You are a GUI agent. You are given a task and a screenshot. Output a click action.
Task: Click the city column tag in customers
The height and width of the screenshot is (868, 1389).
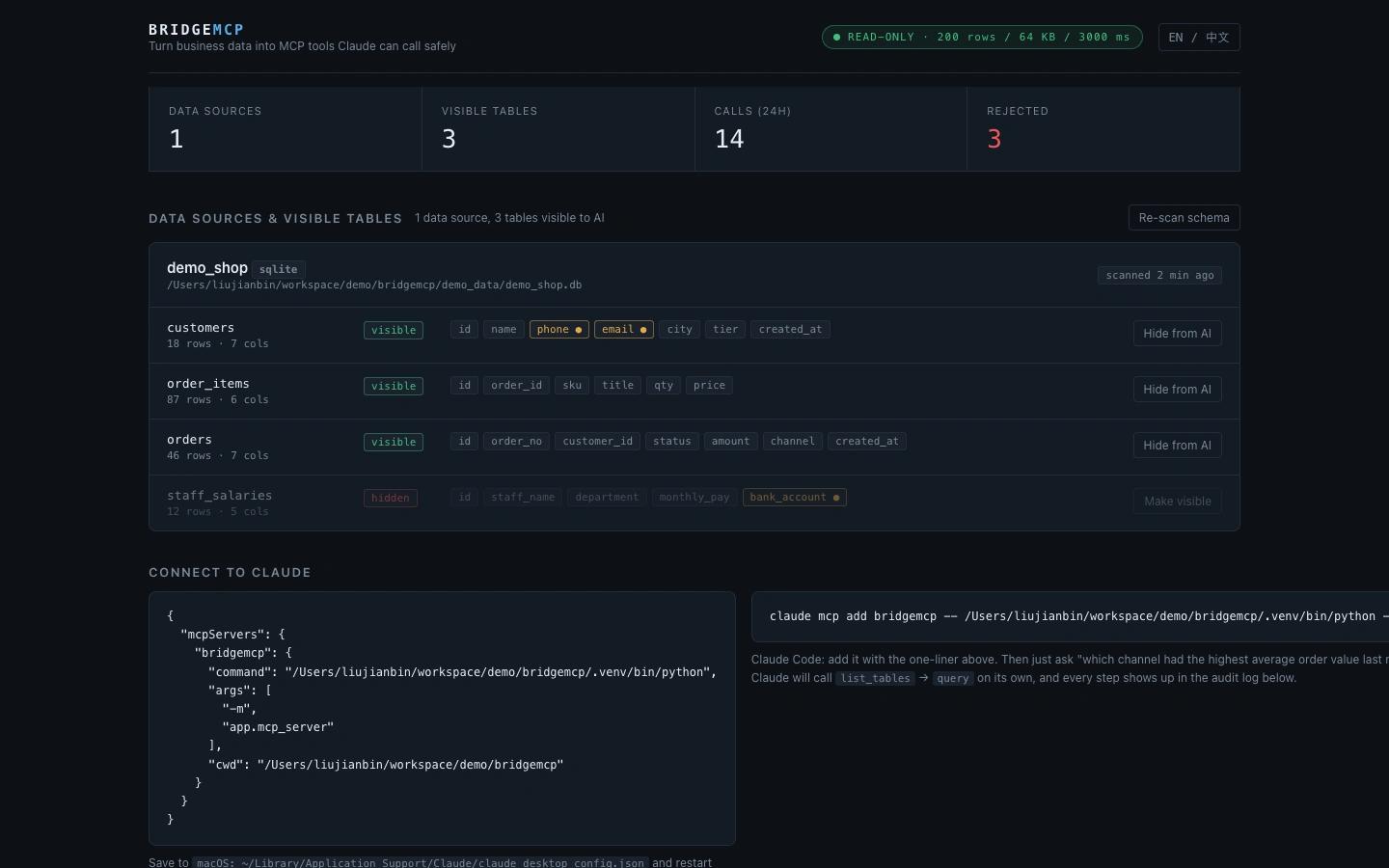680,330
